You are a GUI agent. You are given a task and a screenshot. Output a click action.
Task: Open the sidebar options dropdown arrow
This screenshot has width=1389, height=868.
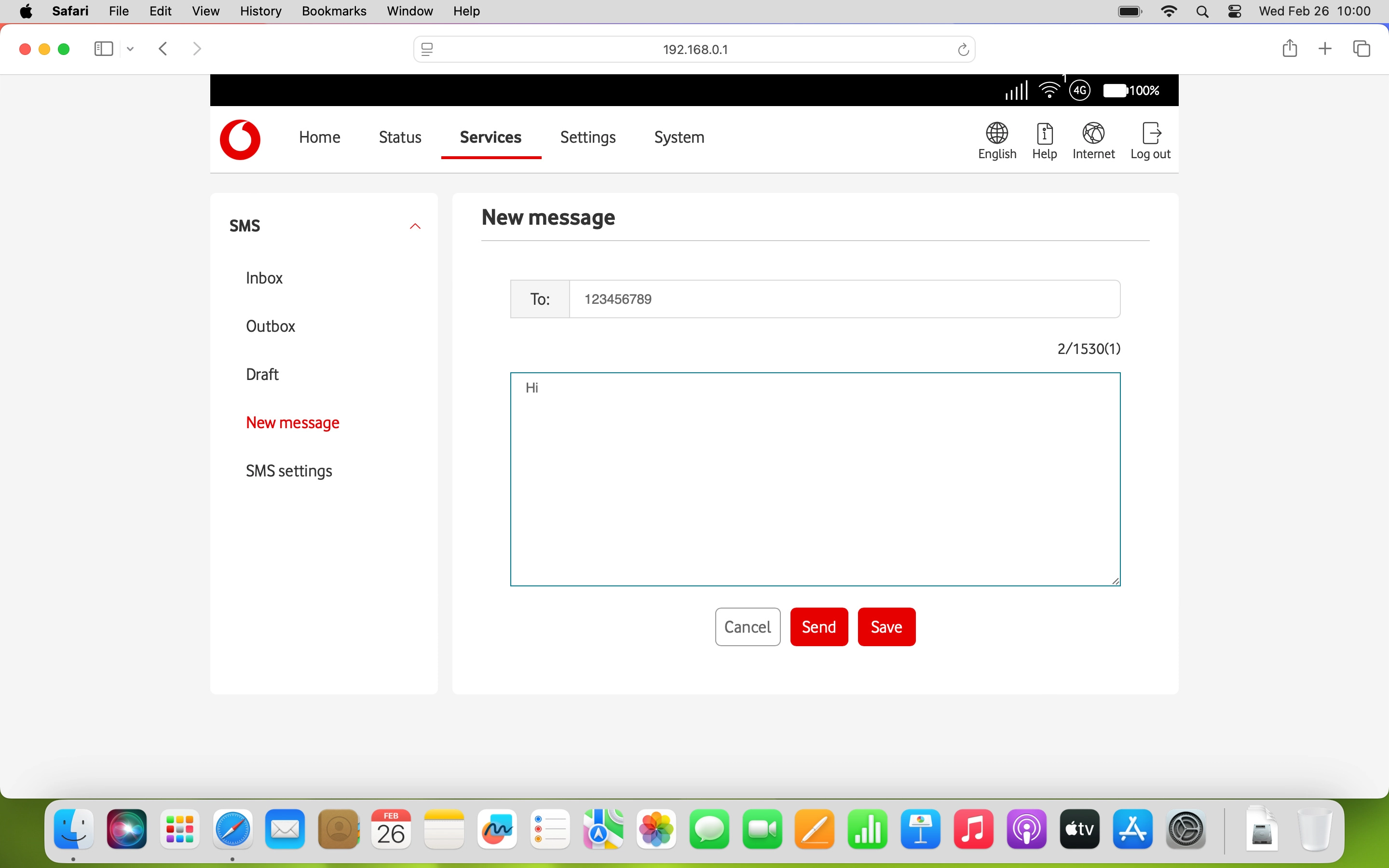130,49
